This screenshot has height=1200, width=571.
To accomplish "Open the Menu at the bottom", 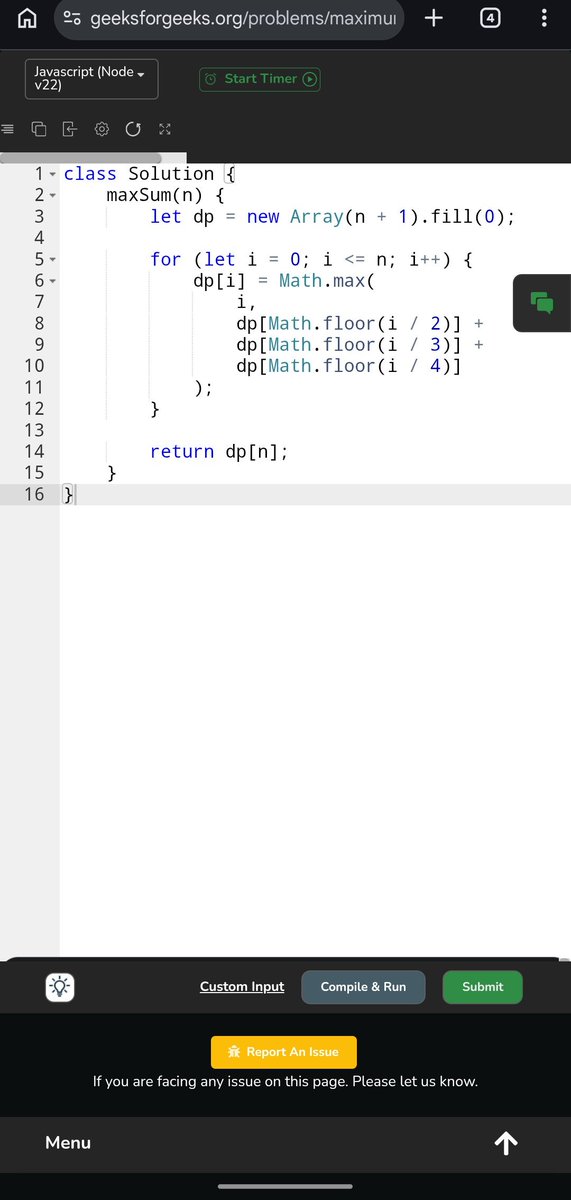I will coord(68,1143).
